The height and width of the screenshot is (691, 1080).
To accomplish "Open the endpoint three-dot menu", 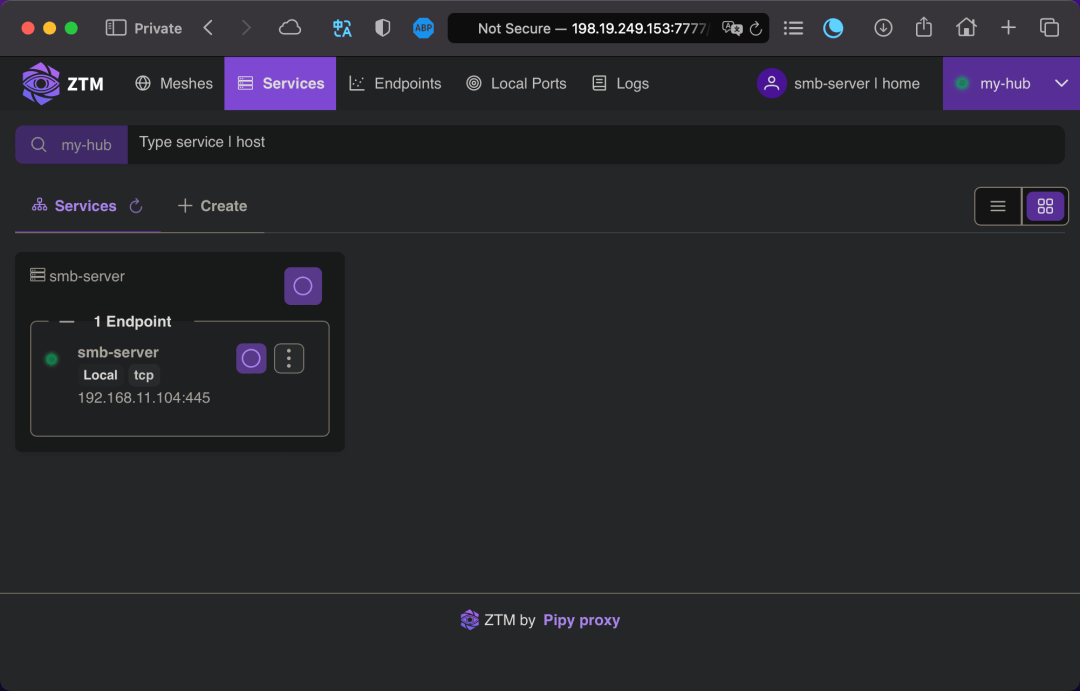I will click(289, 358).
